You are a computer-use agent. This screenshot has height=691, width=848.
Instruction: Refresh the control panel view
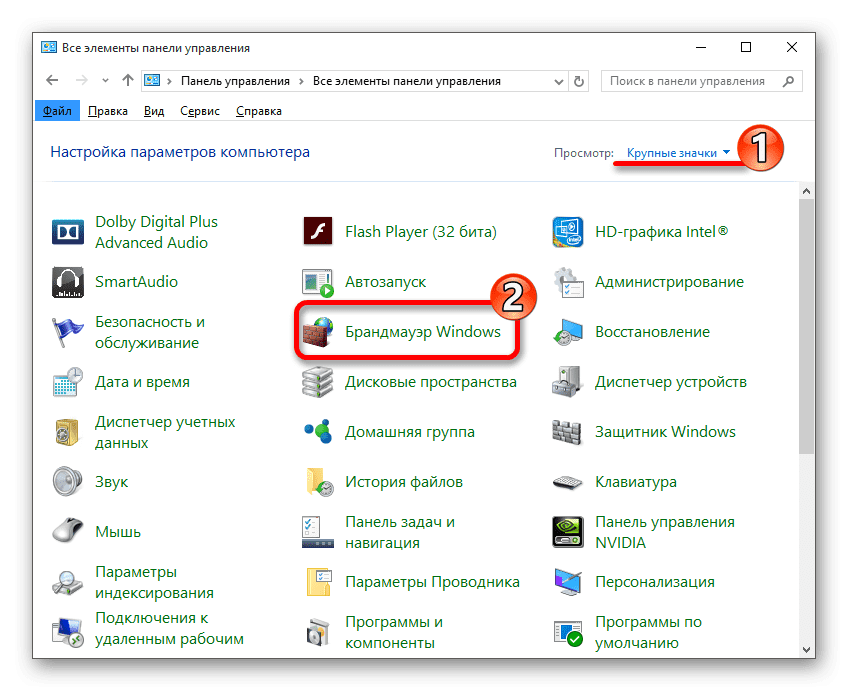pyautogui.click(x=579, y=82)
